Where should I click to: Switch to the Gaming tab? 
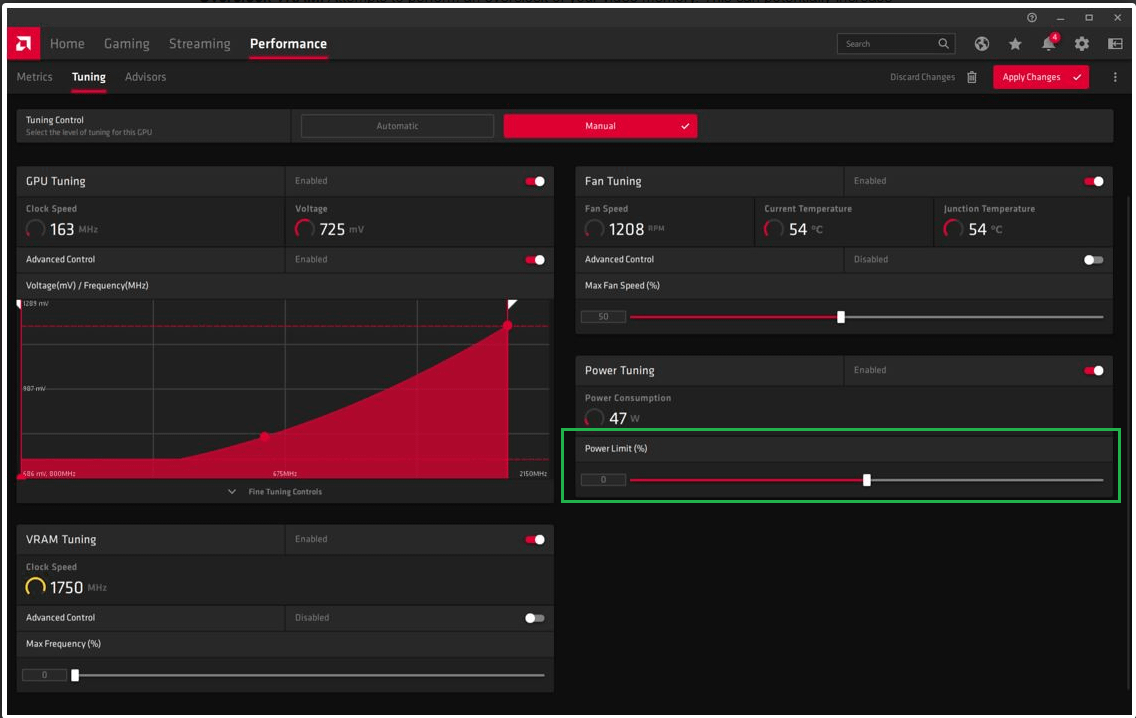[x=127, y=43]
